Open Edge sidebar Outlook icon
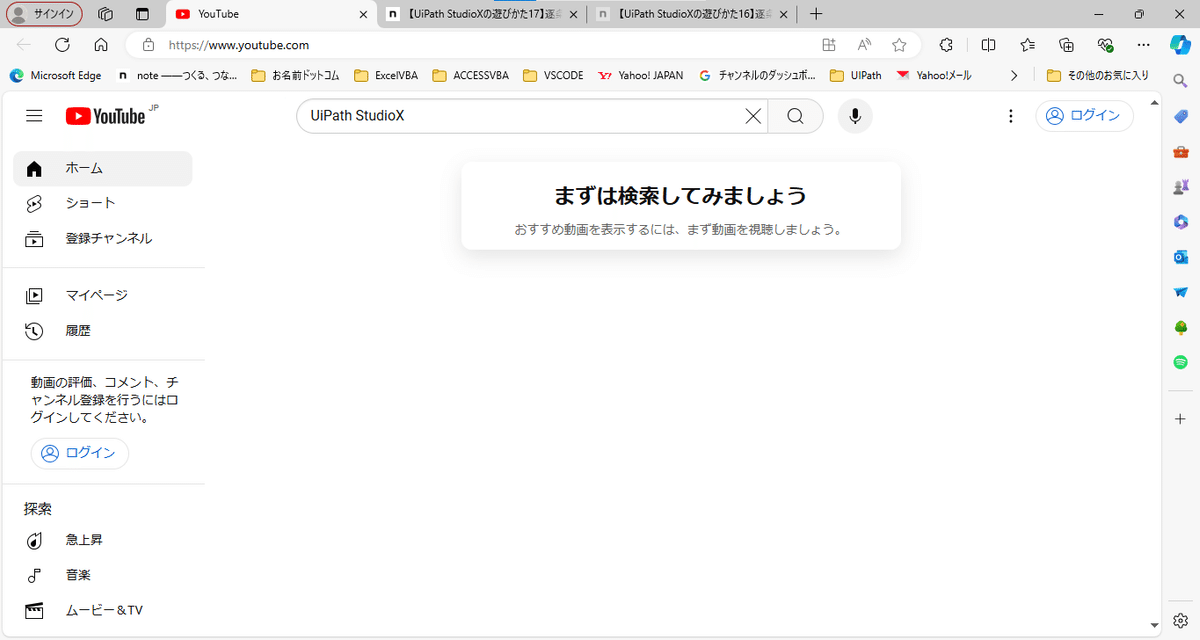1200x640 pixels. (x=1181, y=257)
